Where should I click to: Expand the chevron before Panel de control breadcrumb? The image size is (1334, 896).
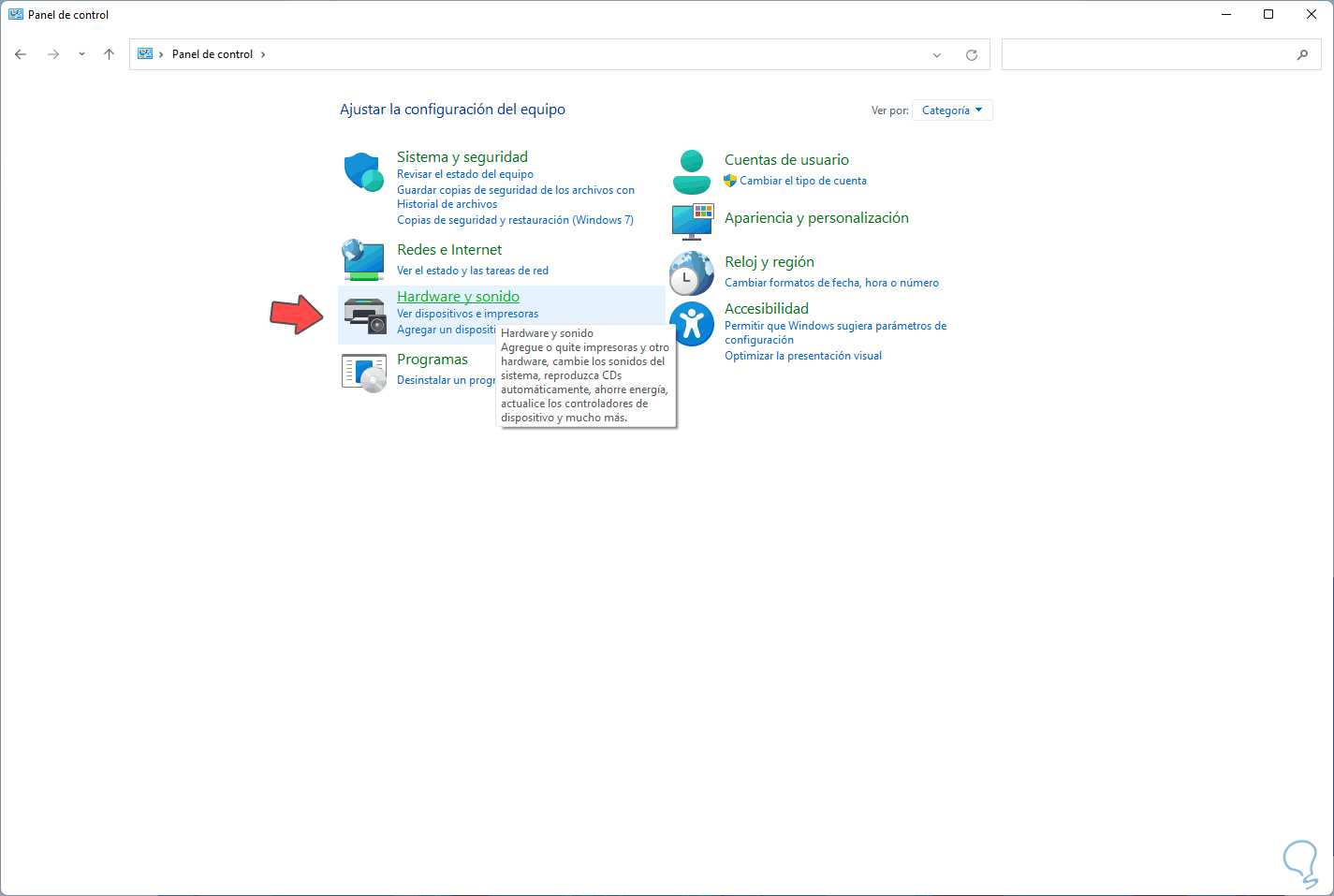pyautogui.click(x=161, y=54)
